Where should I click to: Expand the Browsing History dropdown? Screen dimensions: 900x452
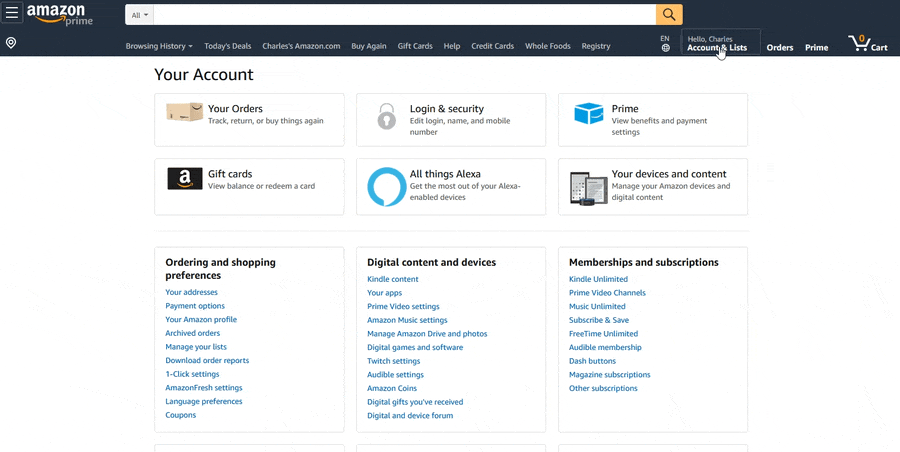(x=159, y=46)
